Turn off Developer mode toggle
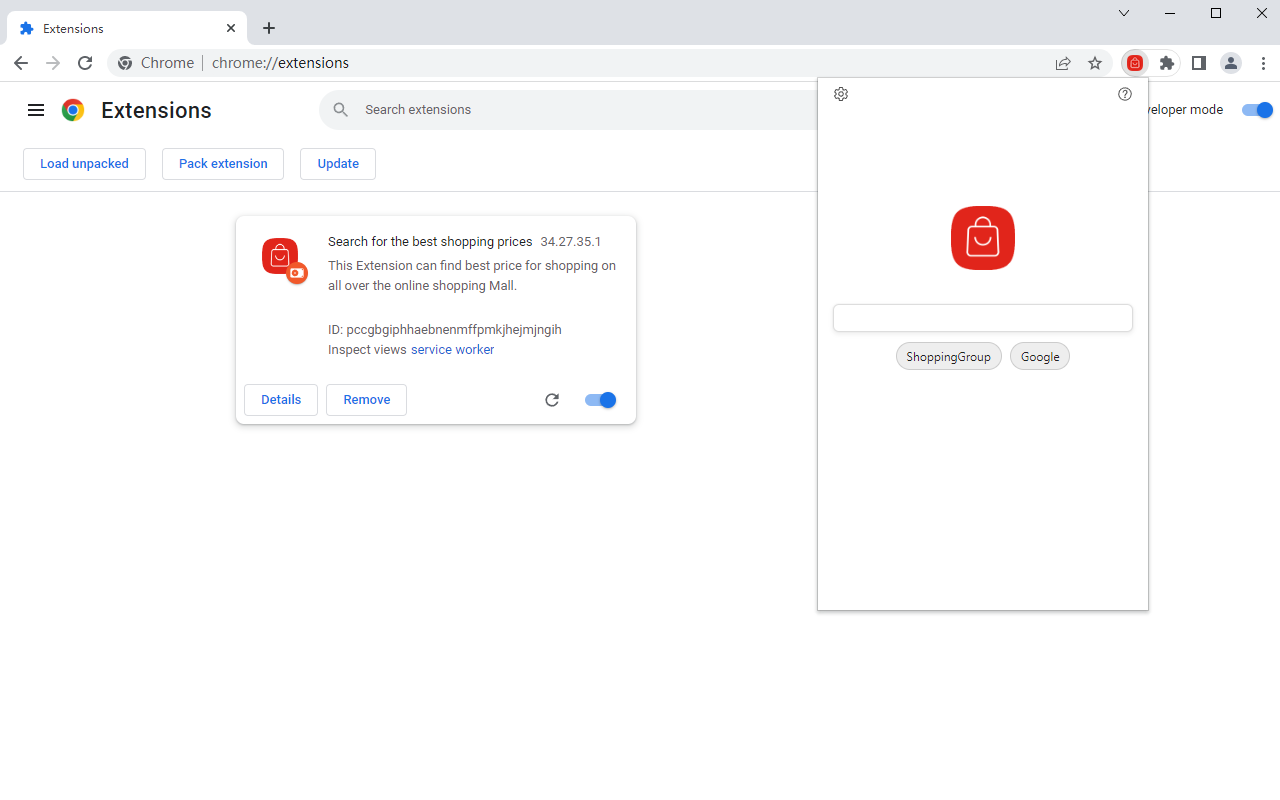 (x=1258, y=110)
